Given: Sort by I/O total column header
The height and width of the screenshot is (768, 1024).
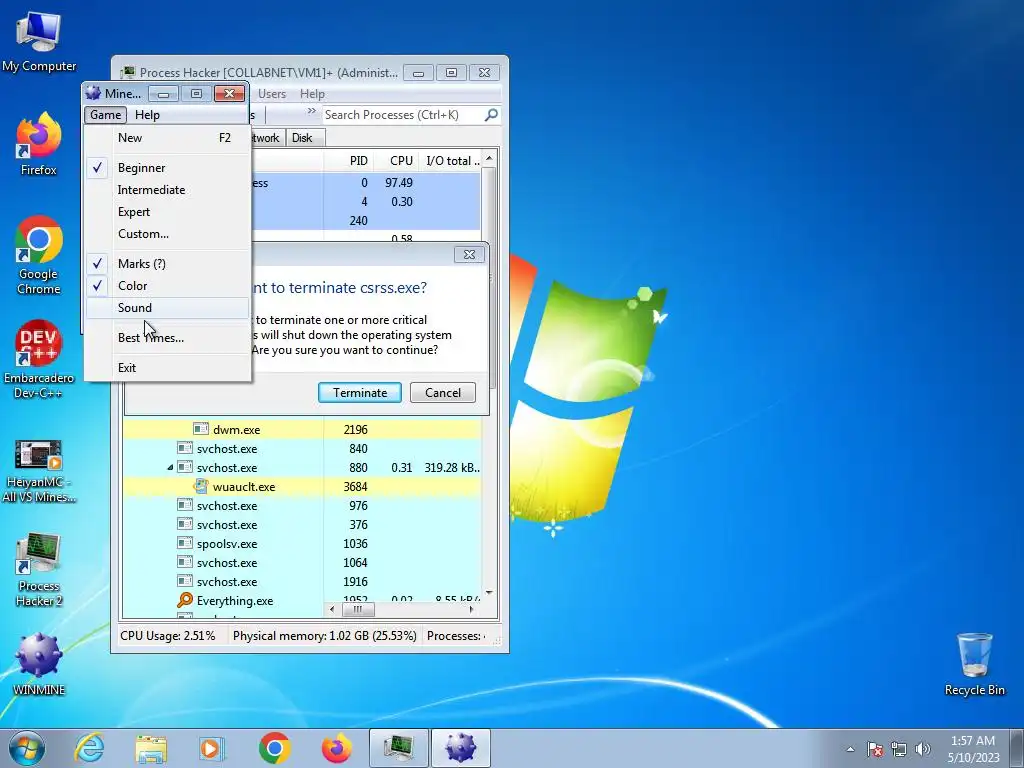Looking at the screenshot, I should (451, 161).
